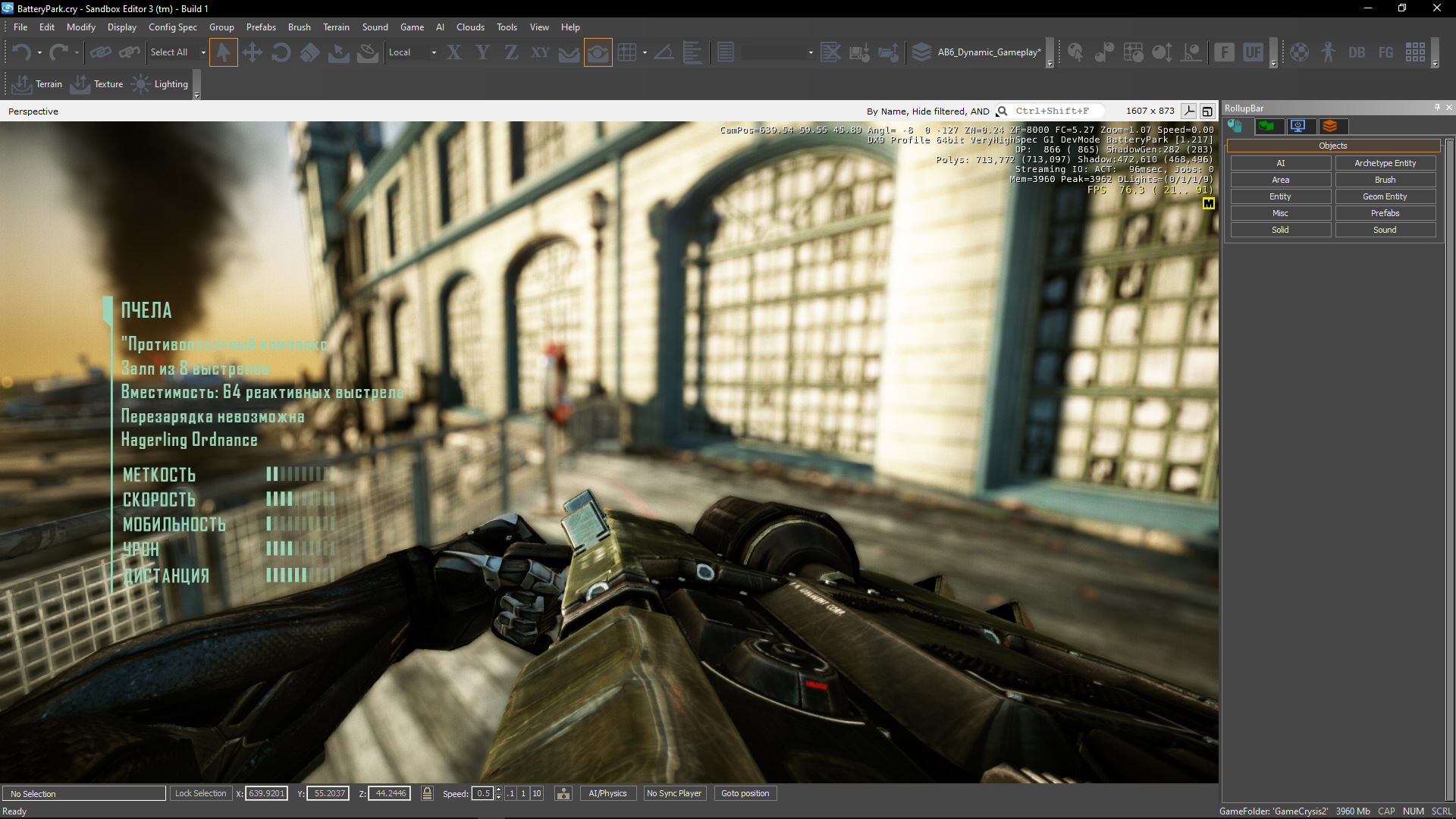
Task: Click the Link objects chain icon
Action: coord(100,52)
